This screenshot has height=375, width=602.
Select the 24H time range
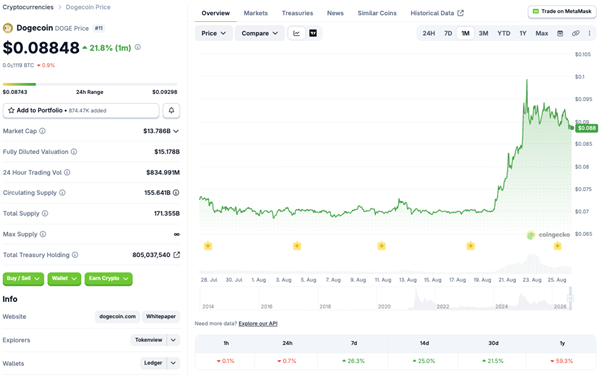[x=429, y=33]
